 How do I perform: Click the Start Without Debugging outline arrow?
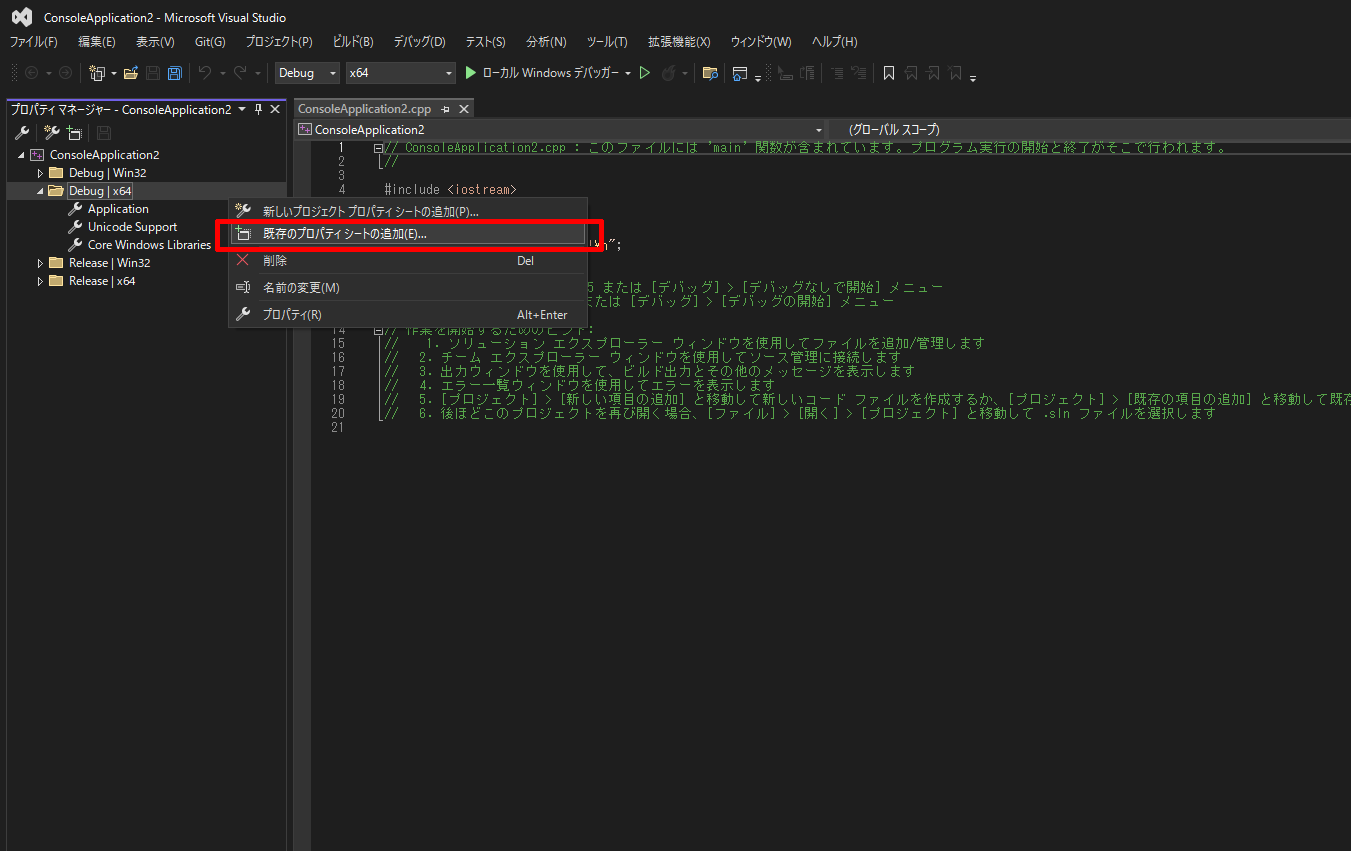[x=645, y=73]
